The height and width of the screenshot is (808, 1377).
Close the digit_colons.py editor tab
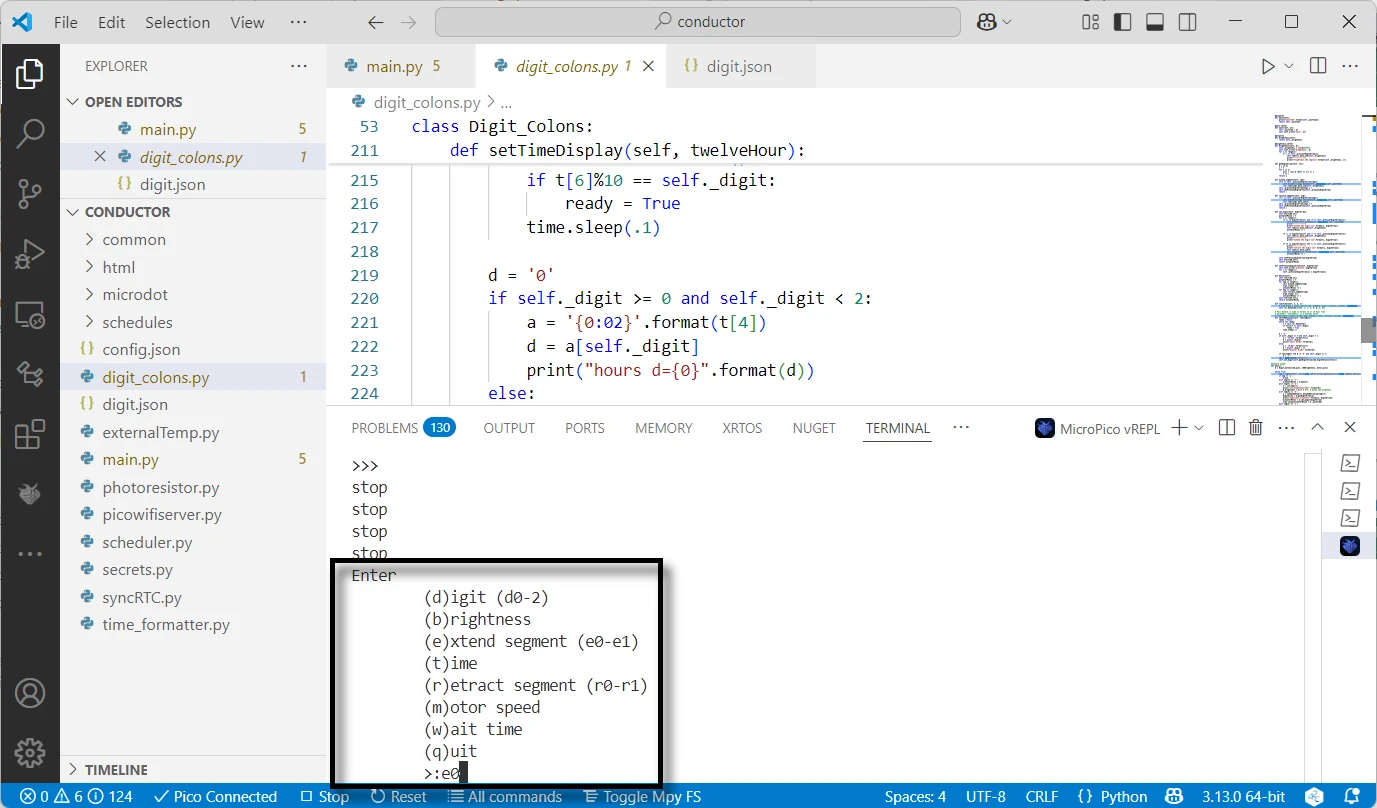point(648,66)
